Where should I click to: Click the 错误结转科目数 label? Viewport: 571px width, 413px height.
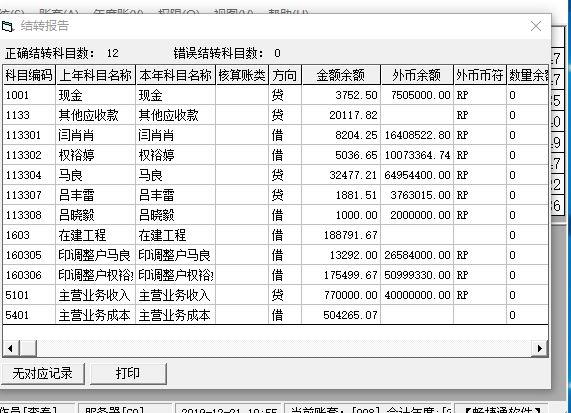tap(219, 54)
